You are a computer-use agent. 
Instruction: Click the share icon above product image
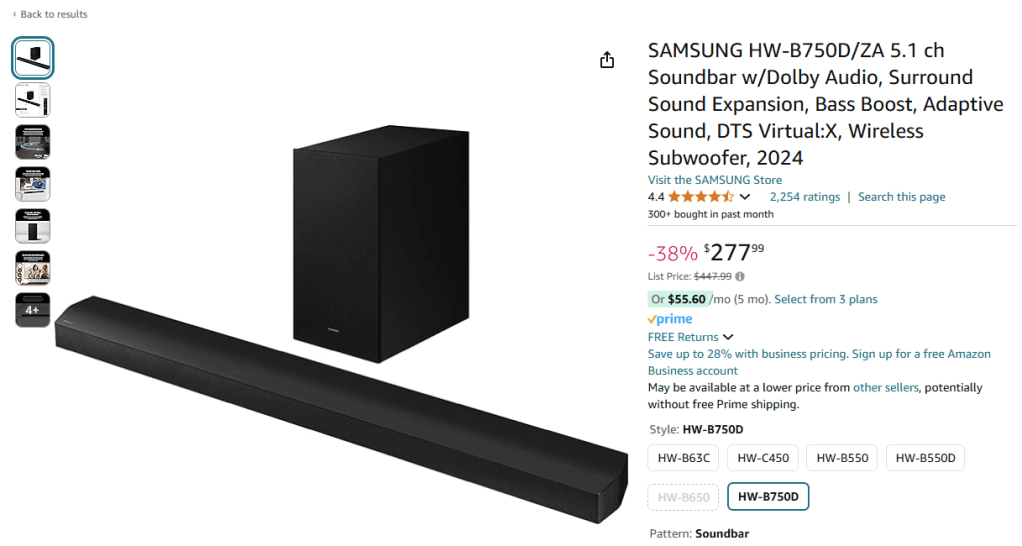[x=607, y=60]
